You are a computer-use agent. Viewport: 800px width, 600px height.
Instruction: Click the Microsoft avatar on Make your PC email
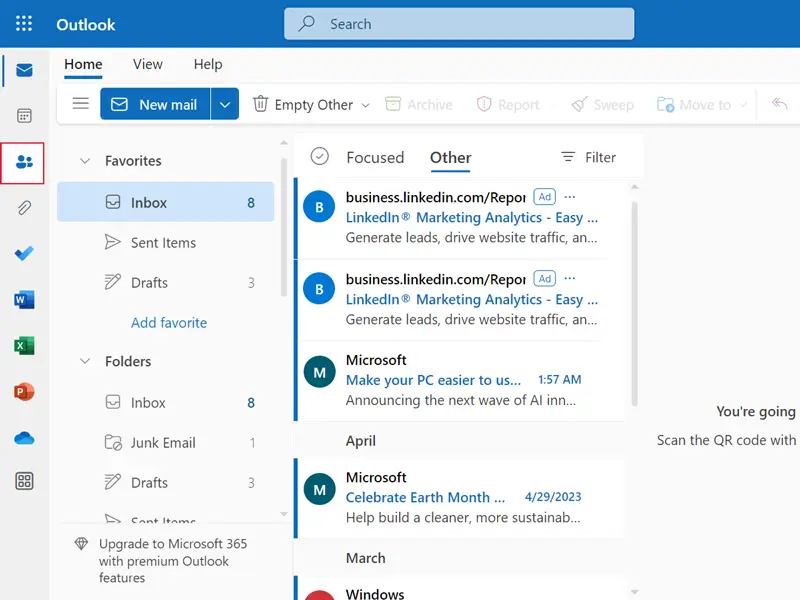(x=319, y=372)
